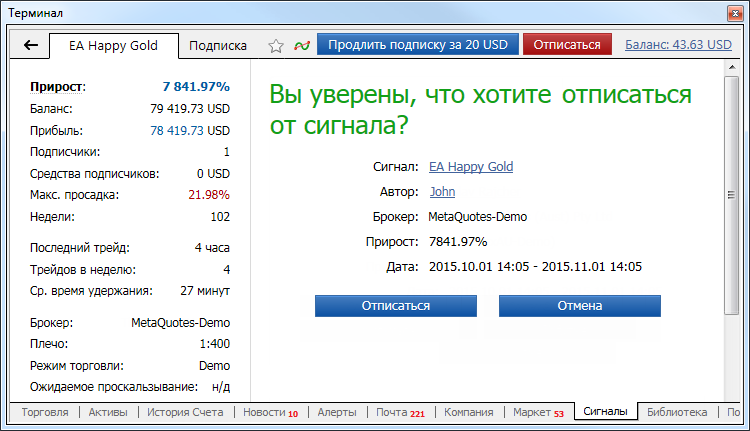Click the 21.98% max drawdown value
The image size is (750, 431).
(x=209, y=195)
